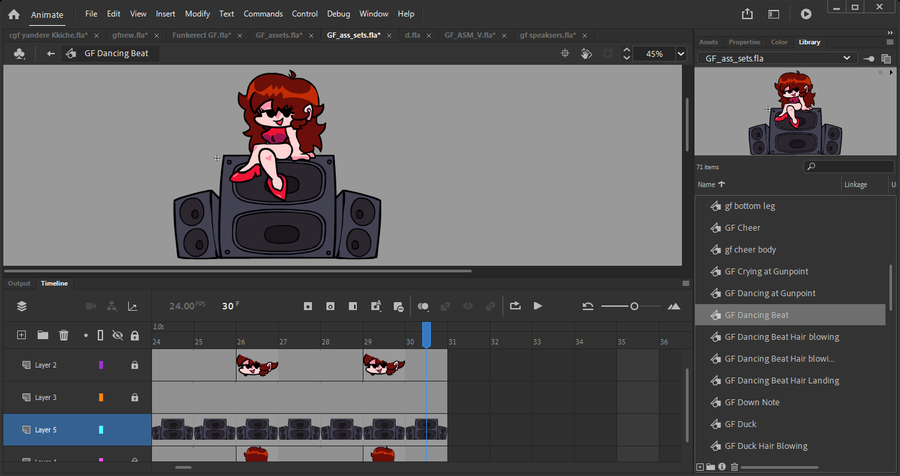
Task: Go to Animate home screen
Action: point(14,14)
